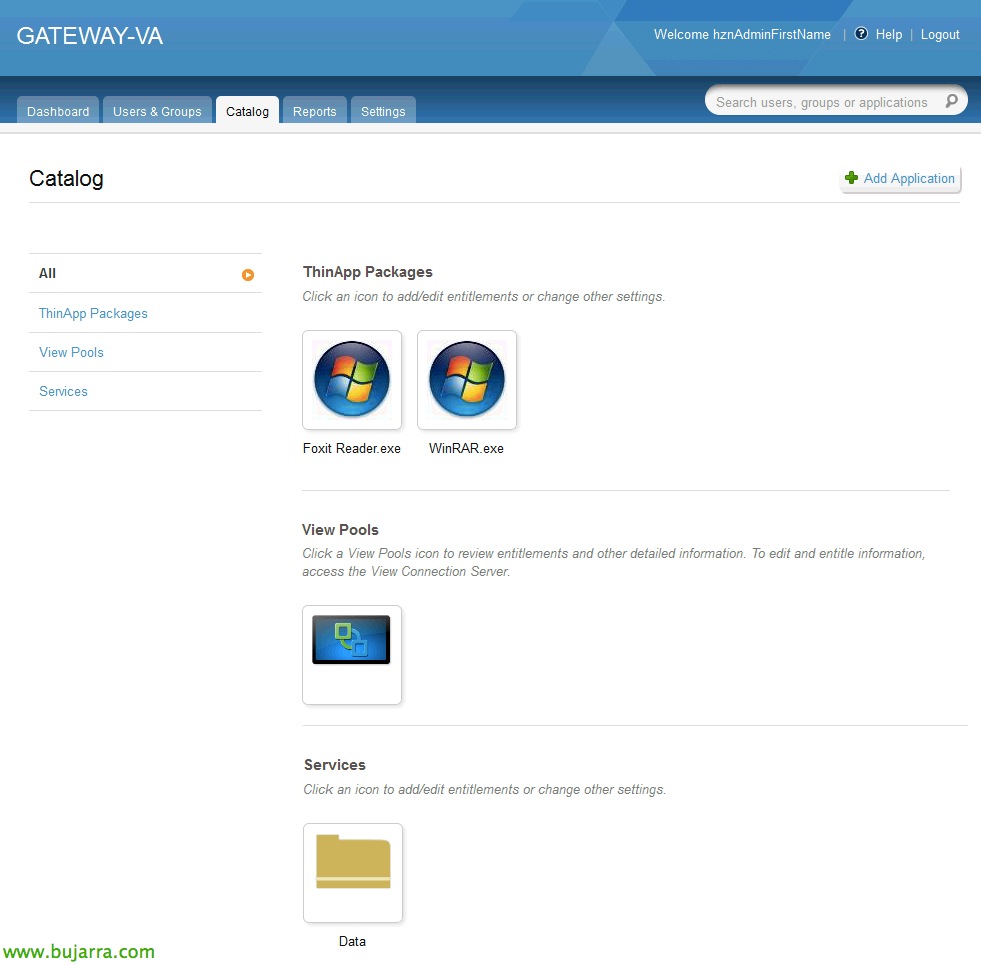The width and height of the screenshot is (981, 965).
Task: Open the Users & Groups tab
Action: coord(157,111)
